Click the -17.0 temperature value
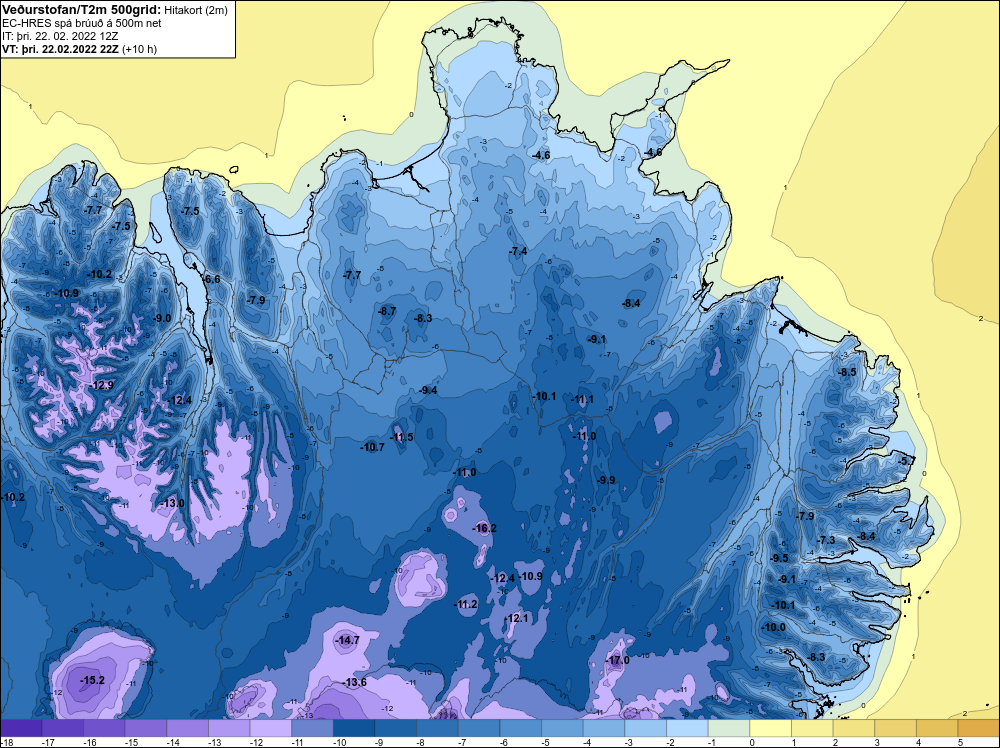 (x=617, y=660)
